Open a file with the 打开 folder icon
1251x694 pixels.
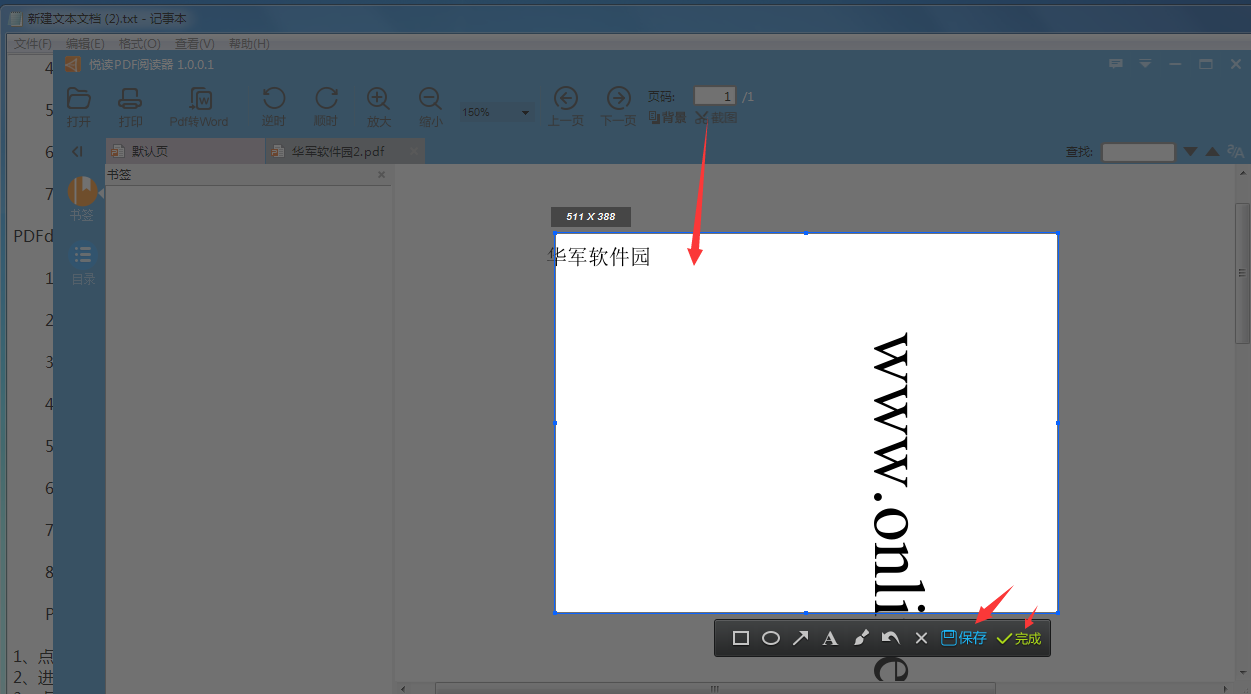(79, 107)
